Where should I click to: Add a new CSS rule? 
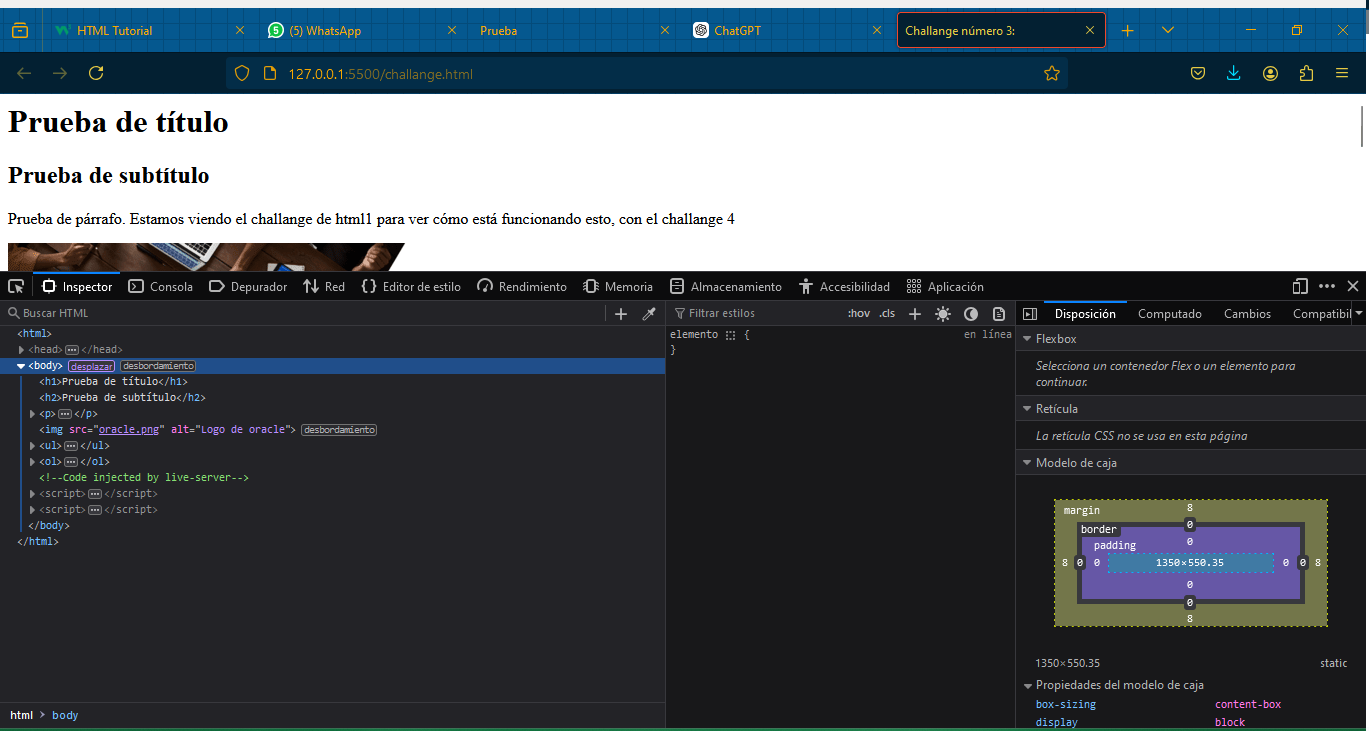[x=915, y=313]
